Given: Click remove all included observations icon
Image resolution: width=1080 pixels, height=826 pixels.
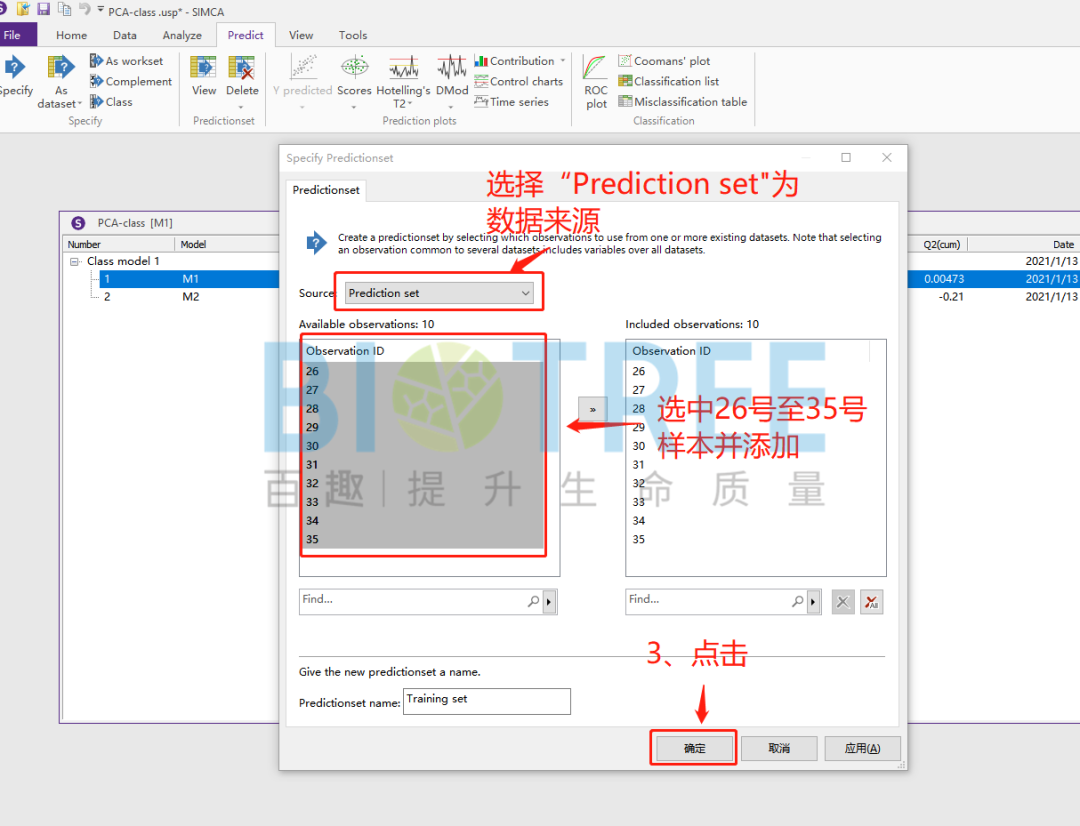Looking at the screenshot, I should point(871,601).
